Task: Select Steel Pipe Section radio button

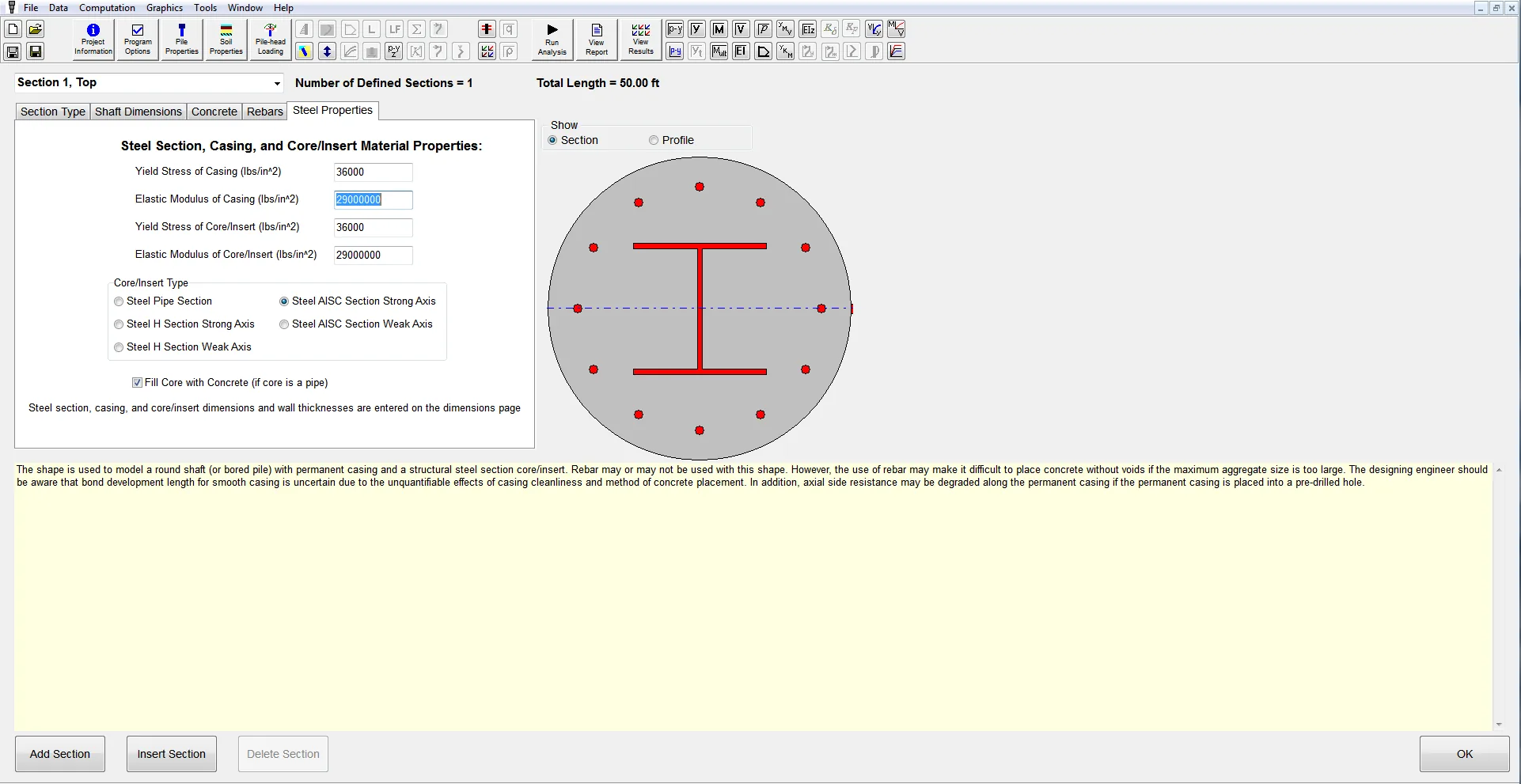Action: pyautogui.click(x=119, y=301)
